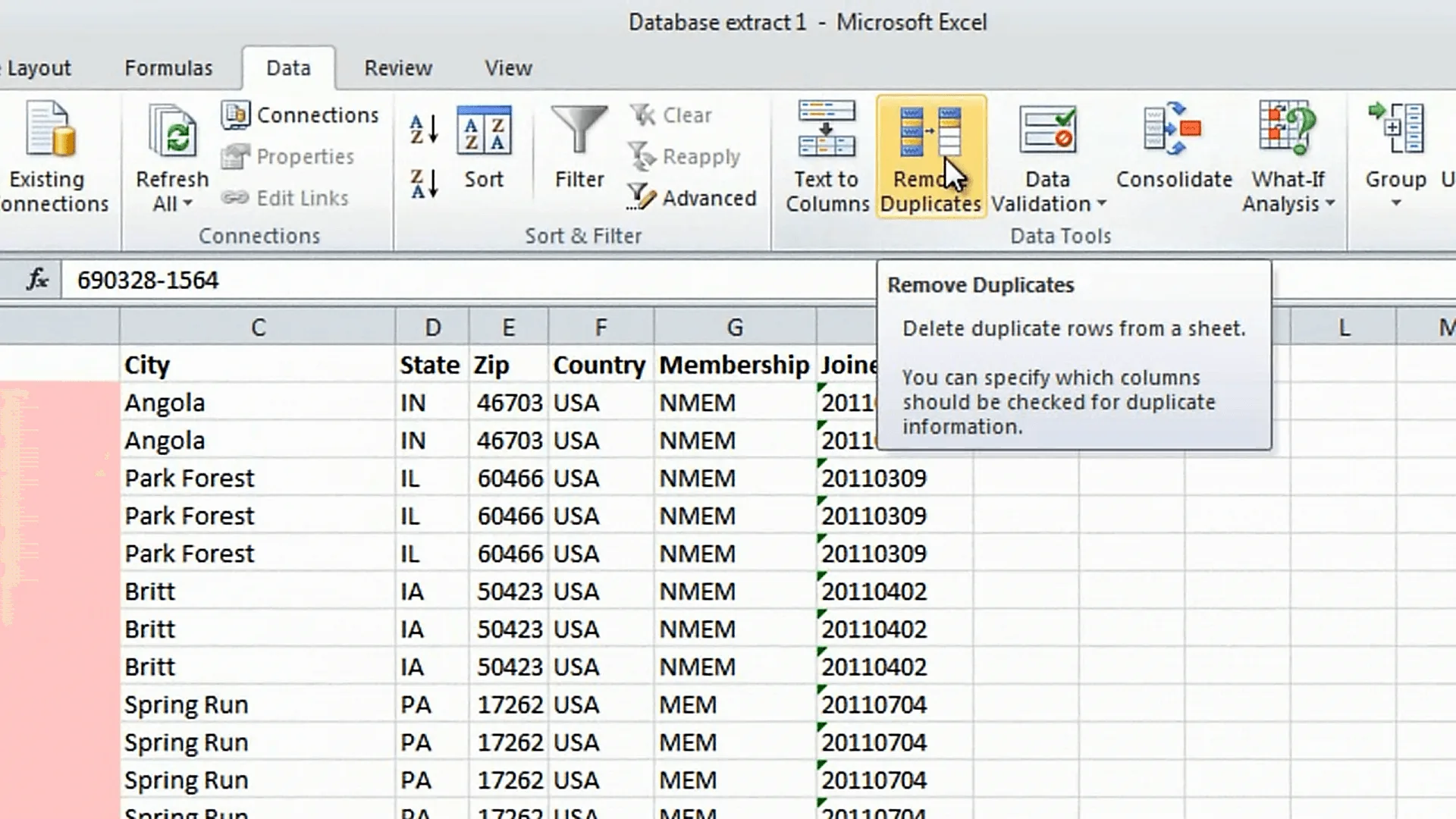
Task: Switch to the Formulas tab
Action: 168,68
